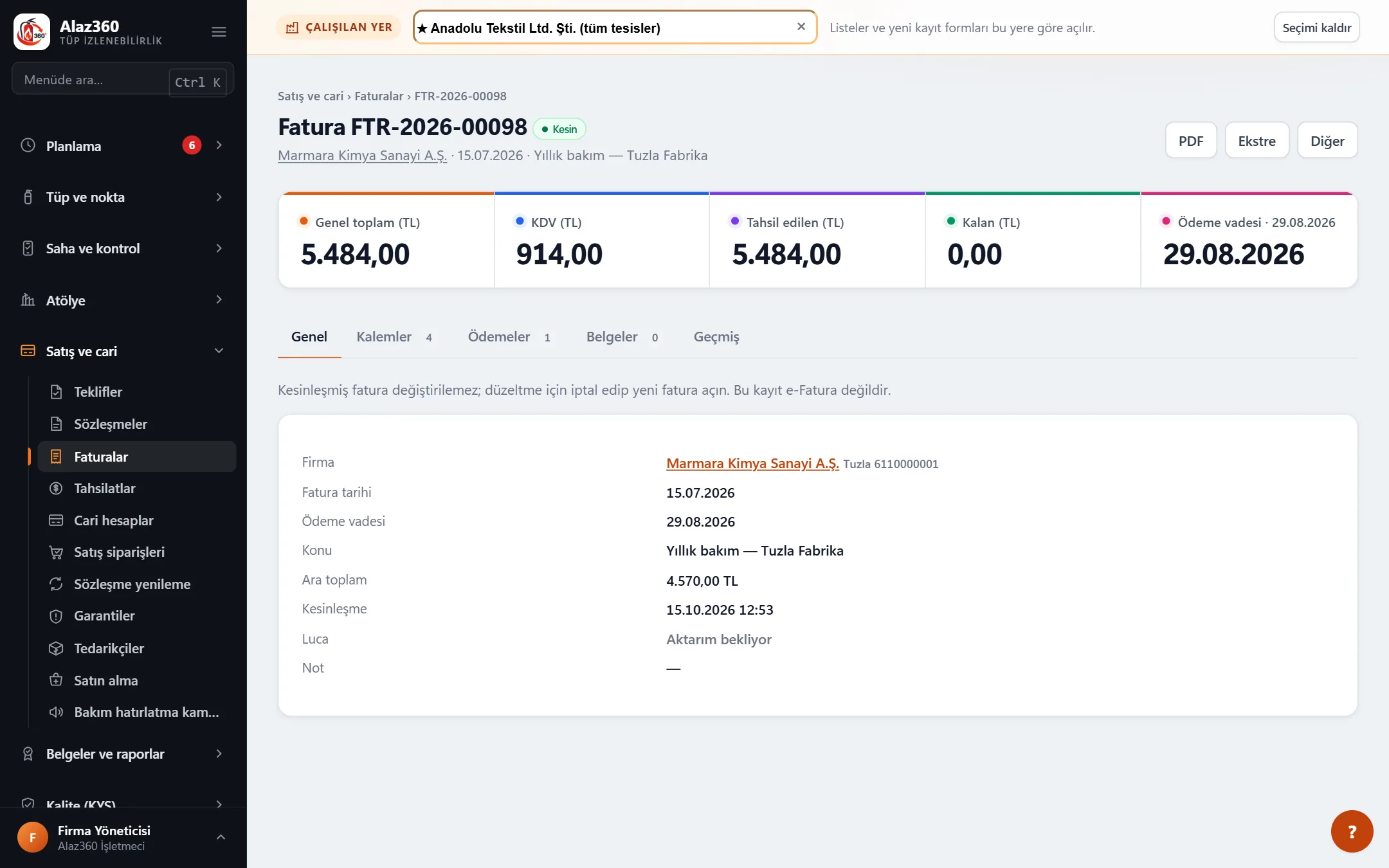Click the Tahsilatlar coin icon
Screen dimensions: 1389x868
(x=56, y=488)
